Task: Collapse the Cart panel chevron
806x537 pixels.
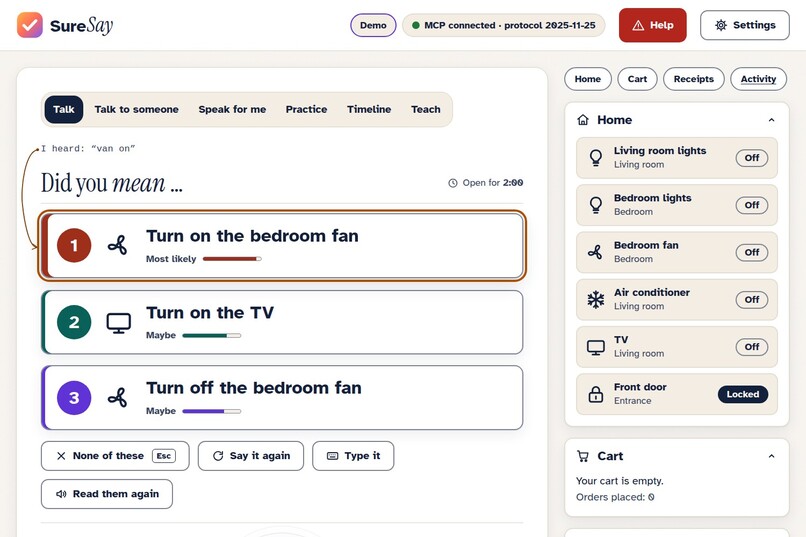Action: [771, 456]
